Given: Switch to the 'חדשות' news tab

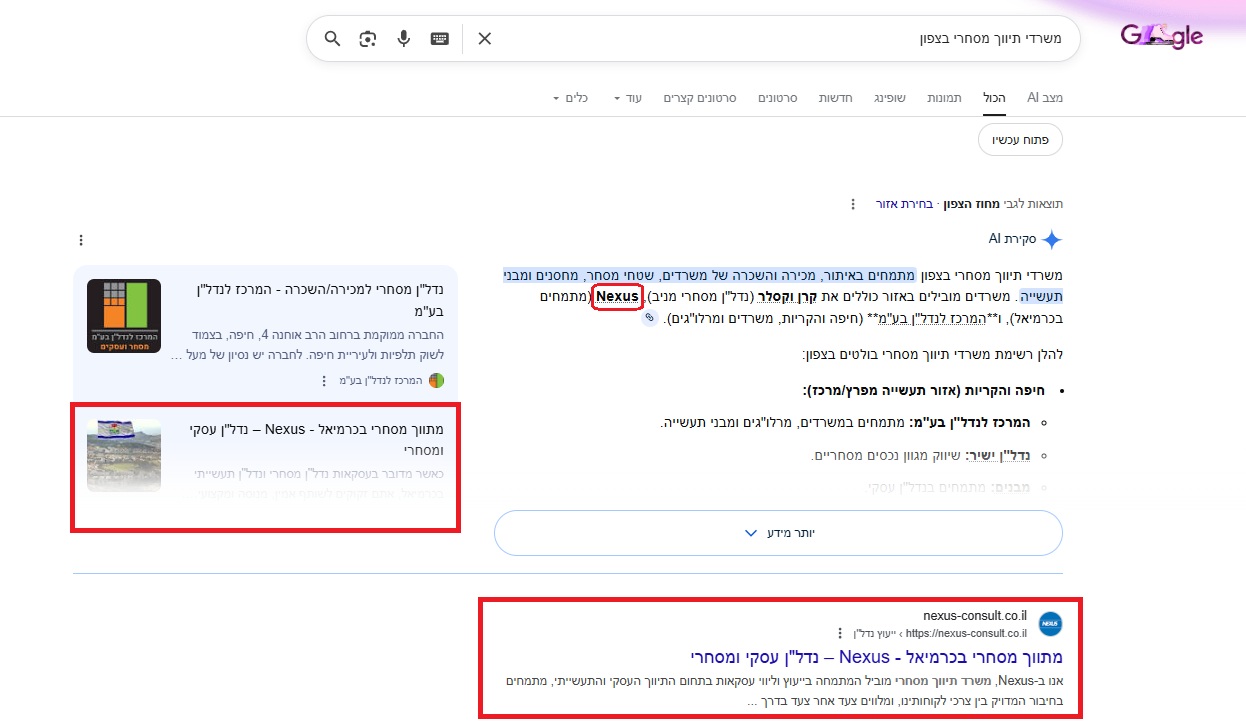Looking at the screenshot, I should point(835,98).
